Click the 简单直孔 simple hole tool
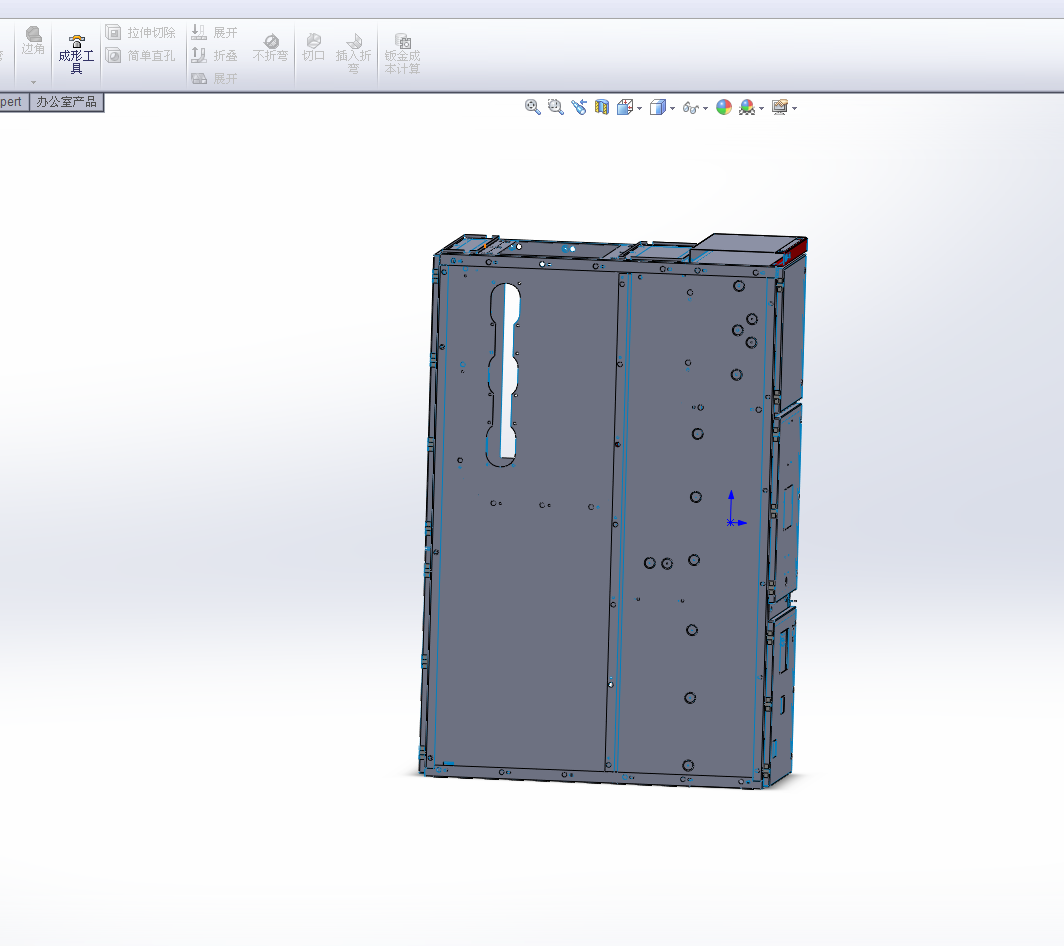1064x946 pixels. 140,56
